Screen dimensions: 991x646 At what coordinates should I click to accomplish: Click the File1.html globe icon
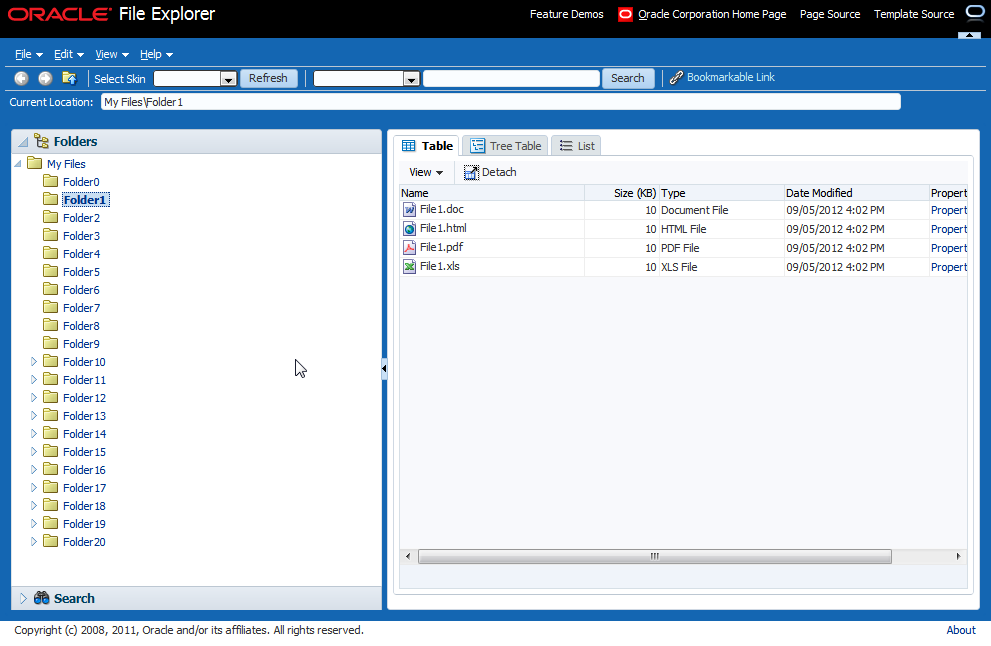pyautogui.click(x=410, y=229)
